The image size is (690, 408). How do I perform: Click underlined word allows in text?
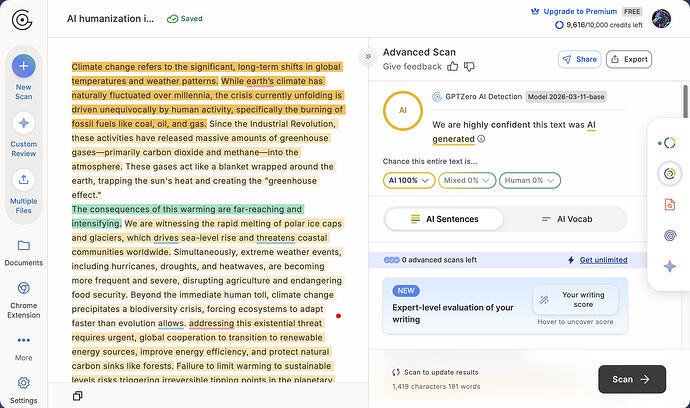pyautogui.click(x=171, y=323)
